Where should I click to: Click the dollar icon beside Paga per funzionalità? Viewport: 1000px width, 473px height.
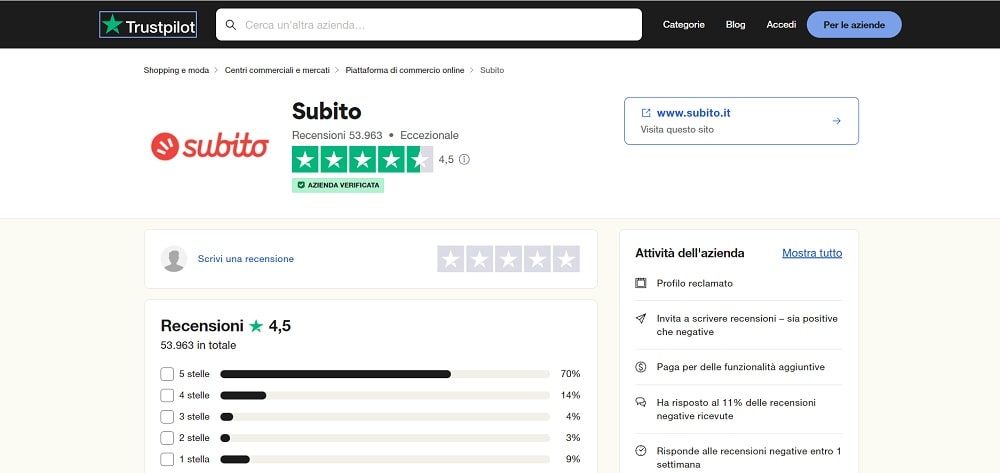click(x=641, y=367)
